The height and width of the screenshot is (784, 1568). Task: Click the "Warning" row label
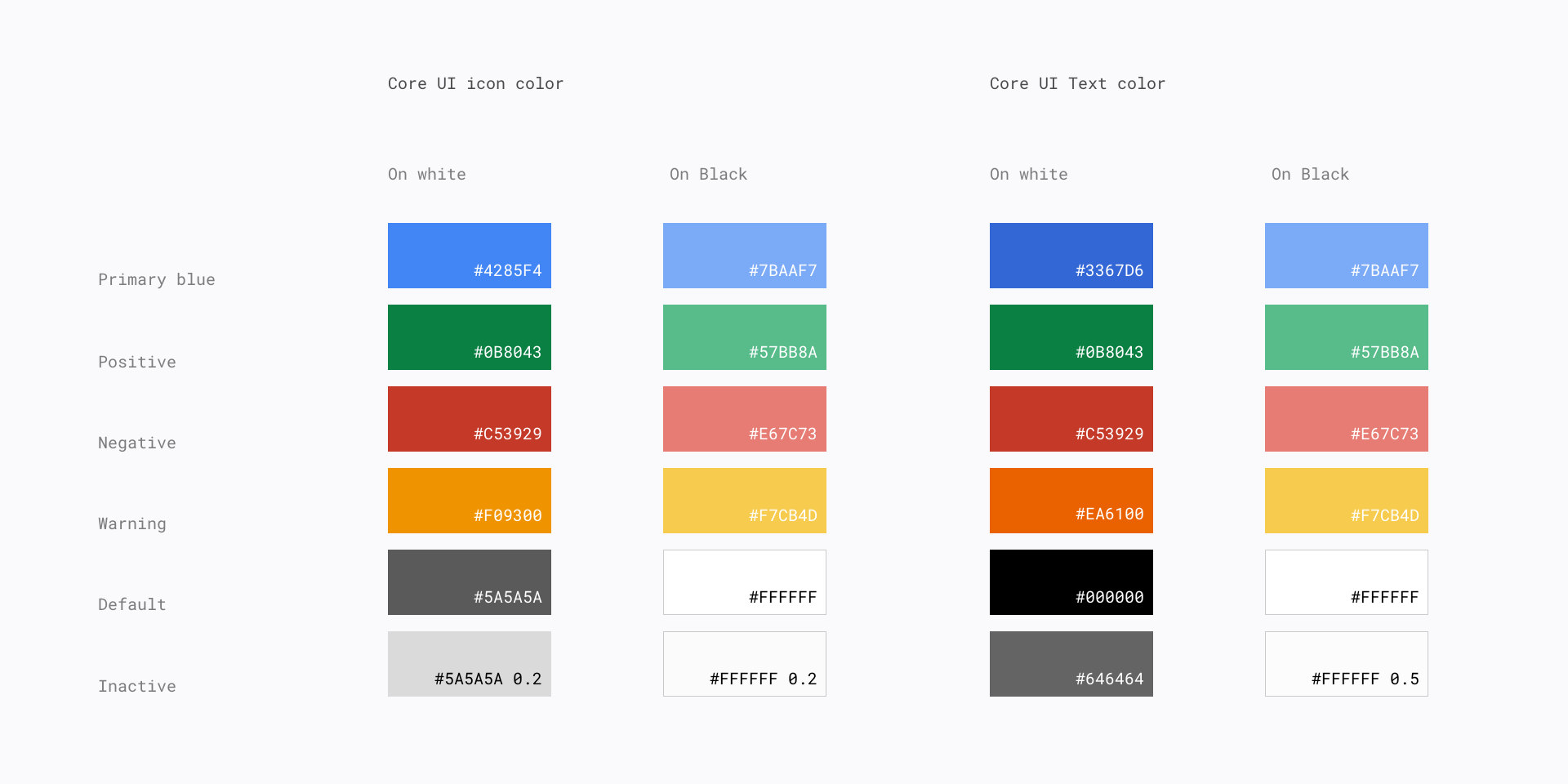pyautogui.click(x=132, y=523)
